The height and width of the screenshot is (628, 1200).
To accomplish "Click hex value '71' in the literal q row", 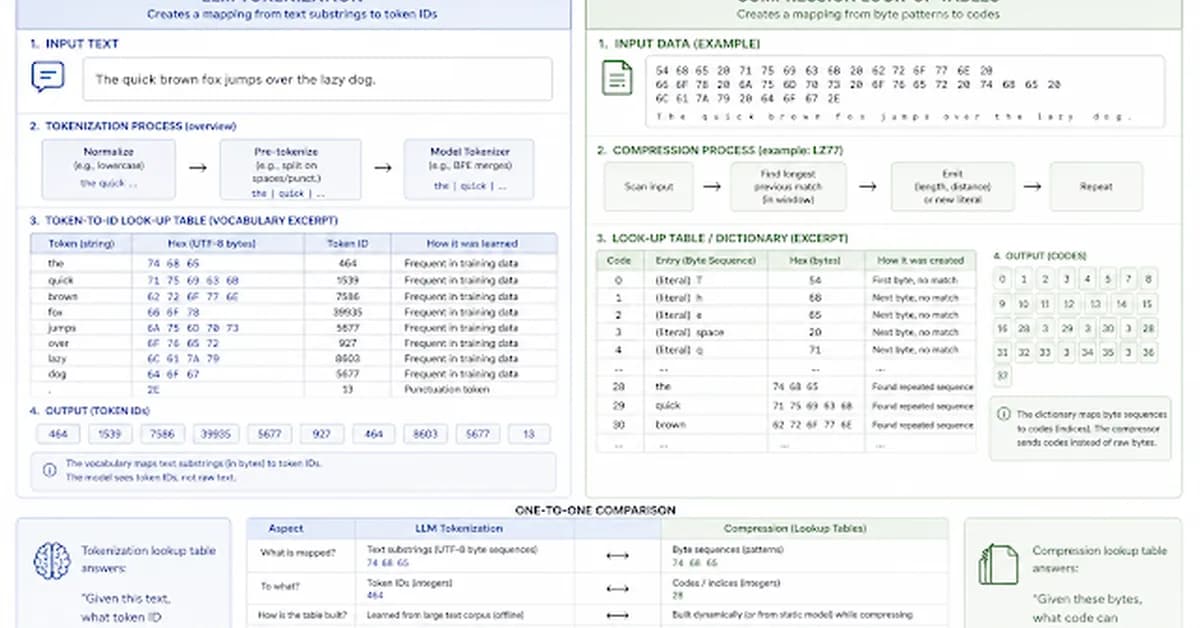I will pos(815,350).
